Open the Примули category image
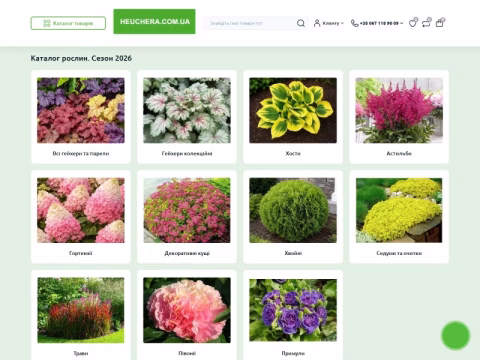Image resolution: width=480 pixels, height=360 pixels. [293, 310]
